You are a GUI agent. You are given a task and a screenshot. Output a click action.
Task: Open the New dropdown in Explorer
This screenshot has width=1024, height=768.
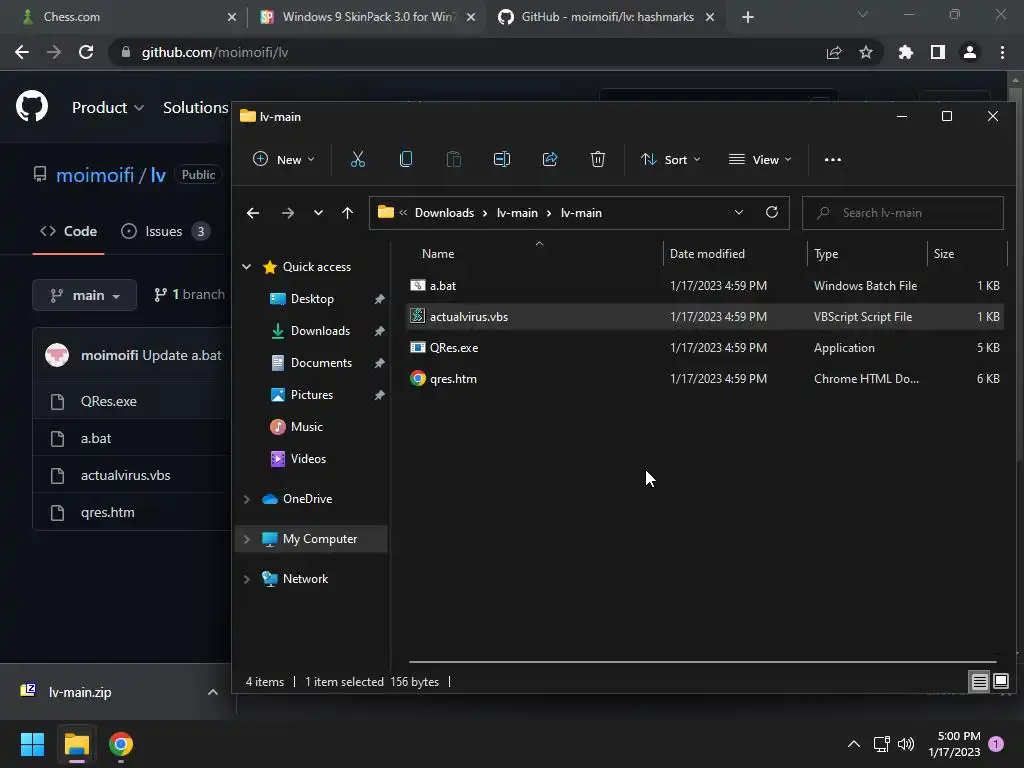[x=283, y=159]
